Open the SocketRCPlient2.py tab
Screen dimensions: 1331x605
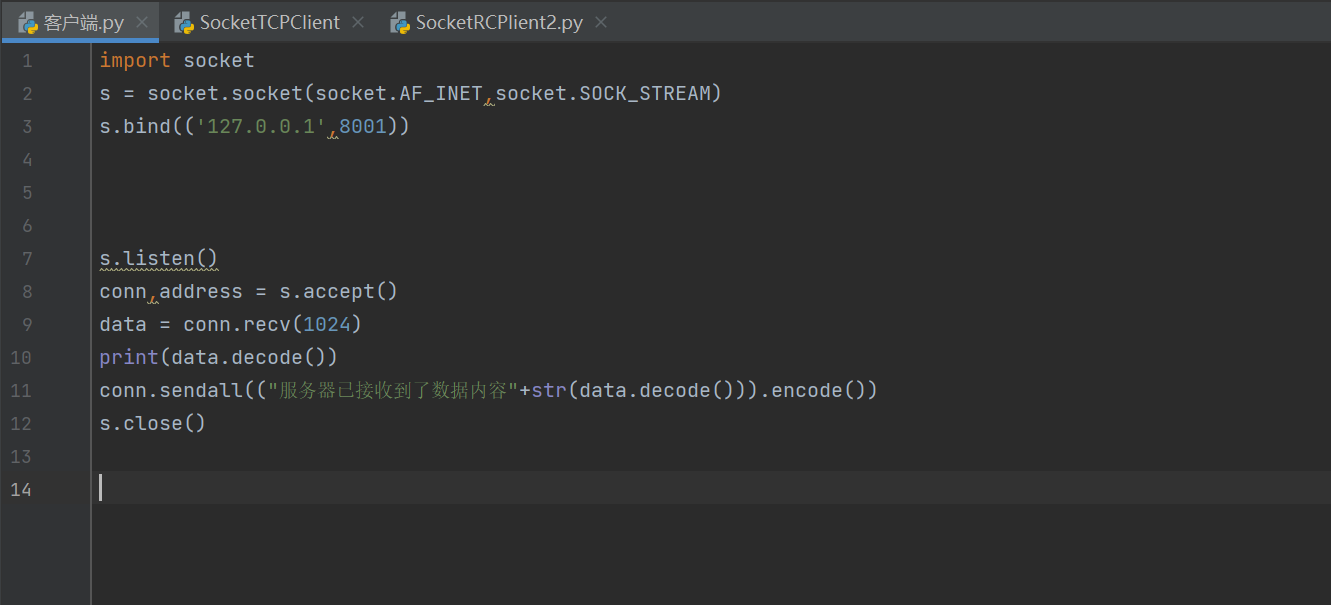[498, 22]
